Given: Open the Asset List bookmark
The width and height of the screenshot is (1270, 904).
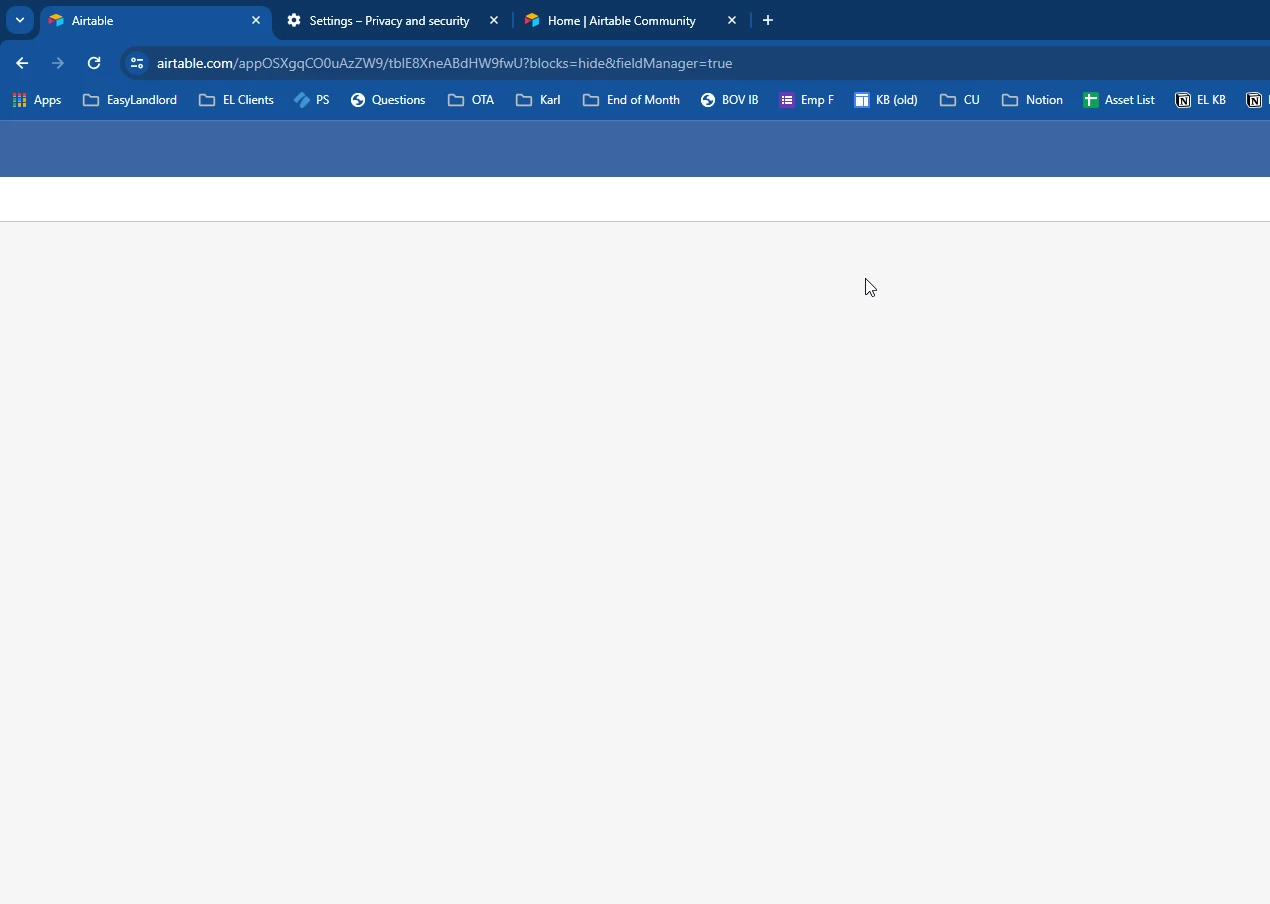Looking at the screenshot, I should pyautogui.click(x=1119, y=100).
